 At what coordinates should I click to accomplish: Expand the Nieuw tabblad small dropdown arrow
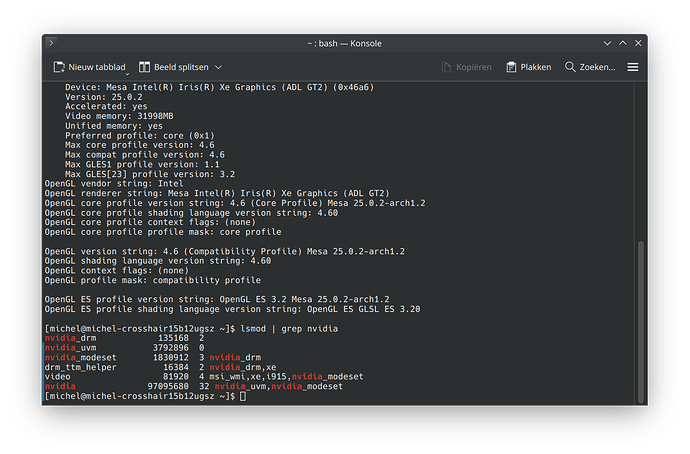click(127, 73)
